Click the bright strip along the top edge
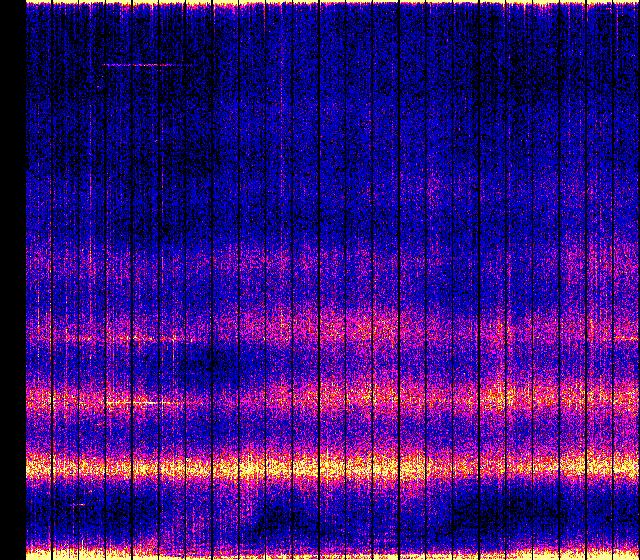 [x=330, y=4]
